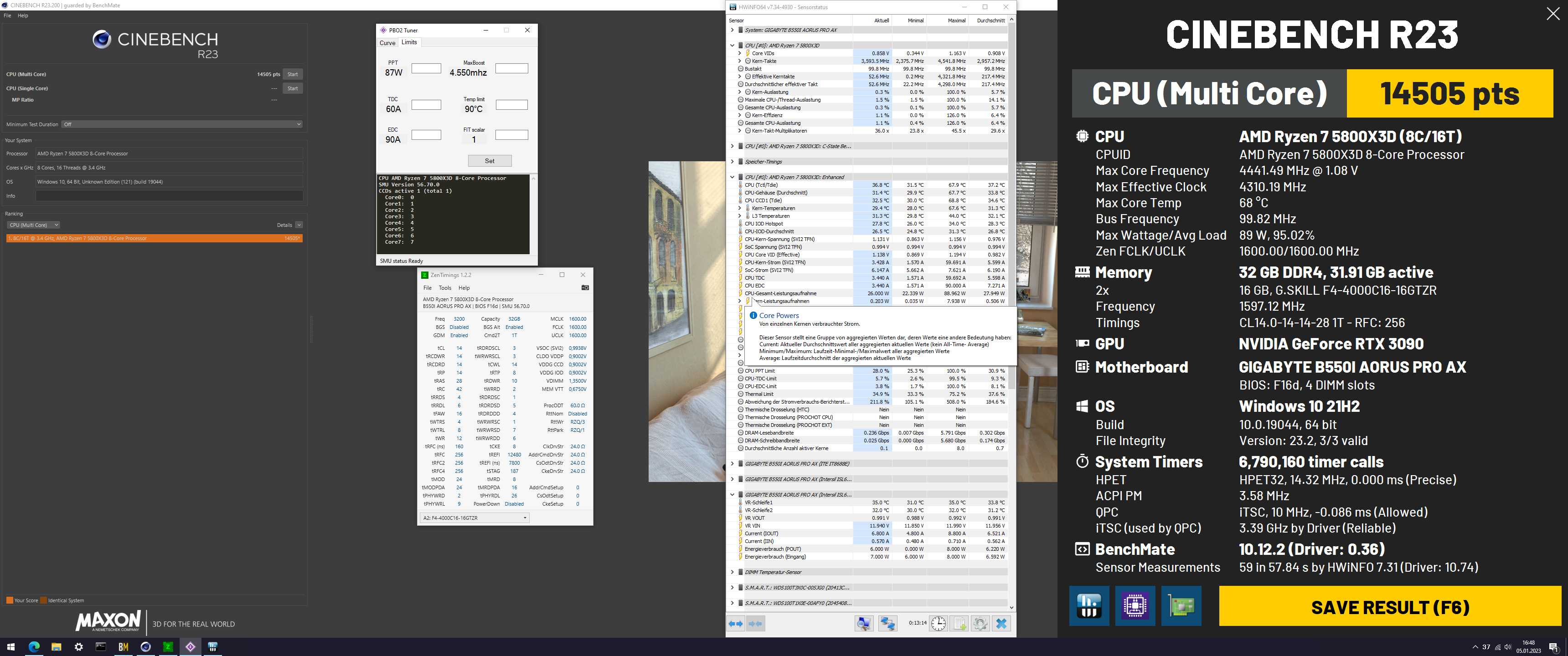Click HWiNFO blue X close sensors icon
The image size is (1568, 656).
click(1001, 624)
